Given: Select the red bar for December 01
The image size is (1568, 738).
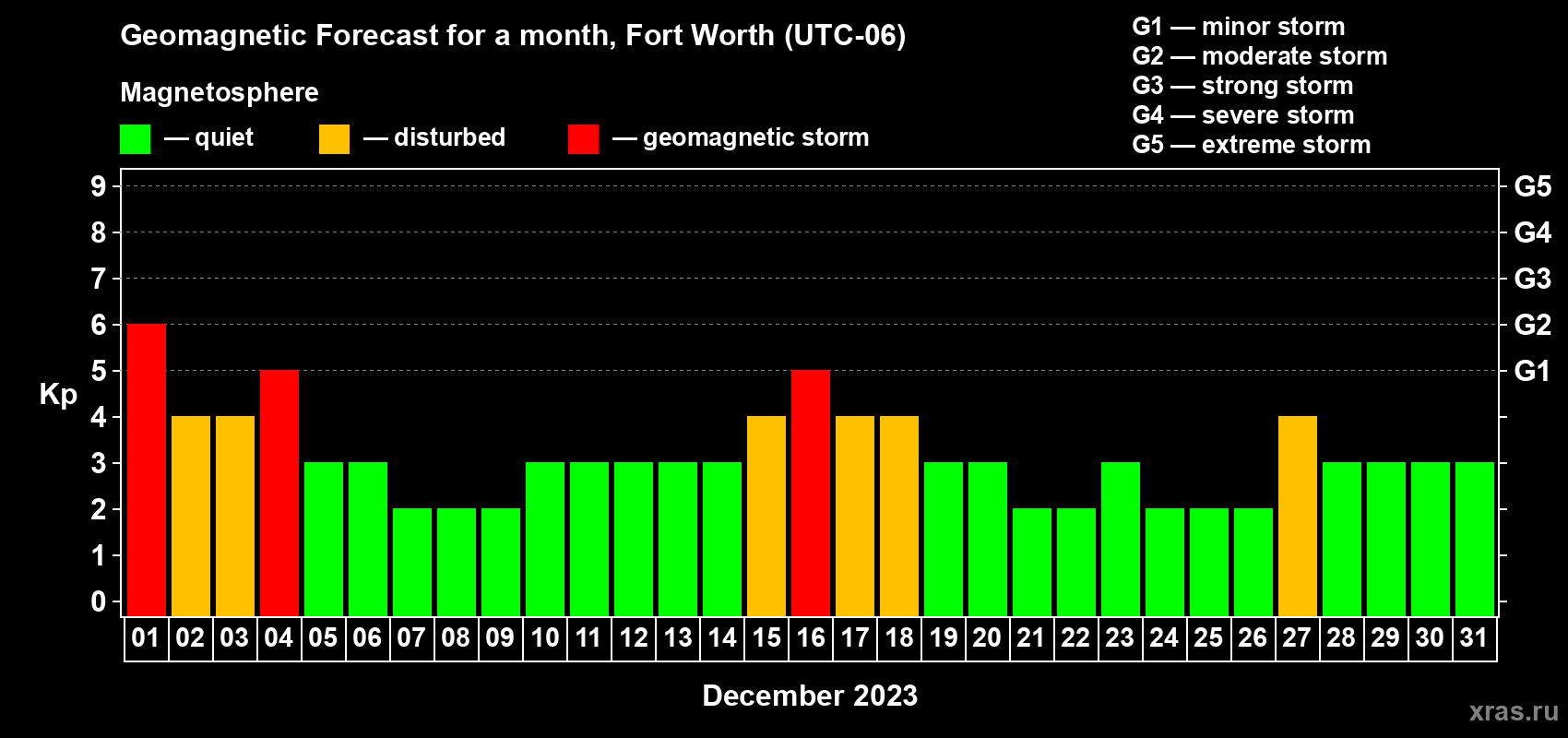Looking at the screenshot, I should click(x=147, y=470).
